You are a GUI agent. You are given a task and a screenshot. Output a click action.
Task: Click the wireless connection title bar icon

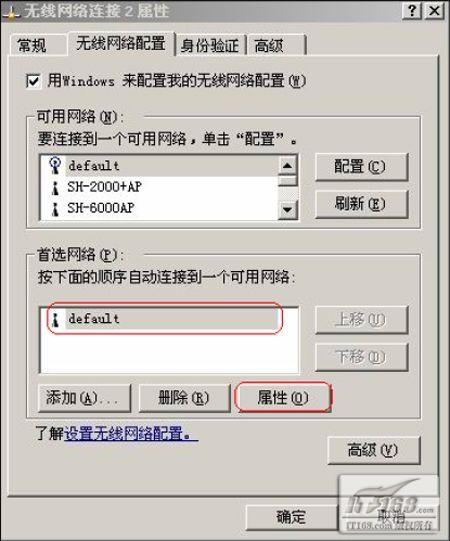pyautogui.click(x=10, y=13)
